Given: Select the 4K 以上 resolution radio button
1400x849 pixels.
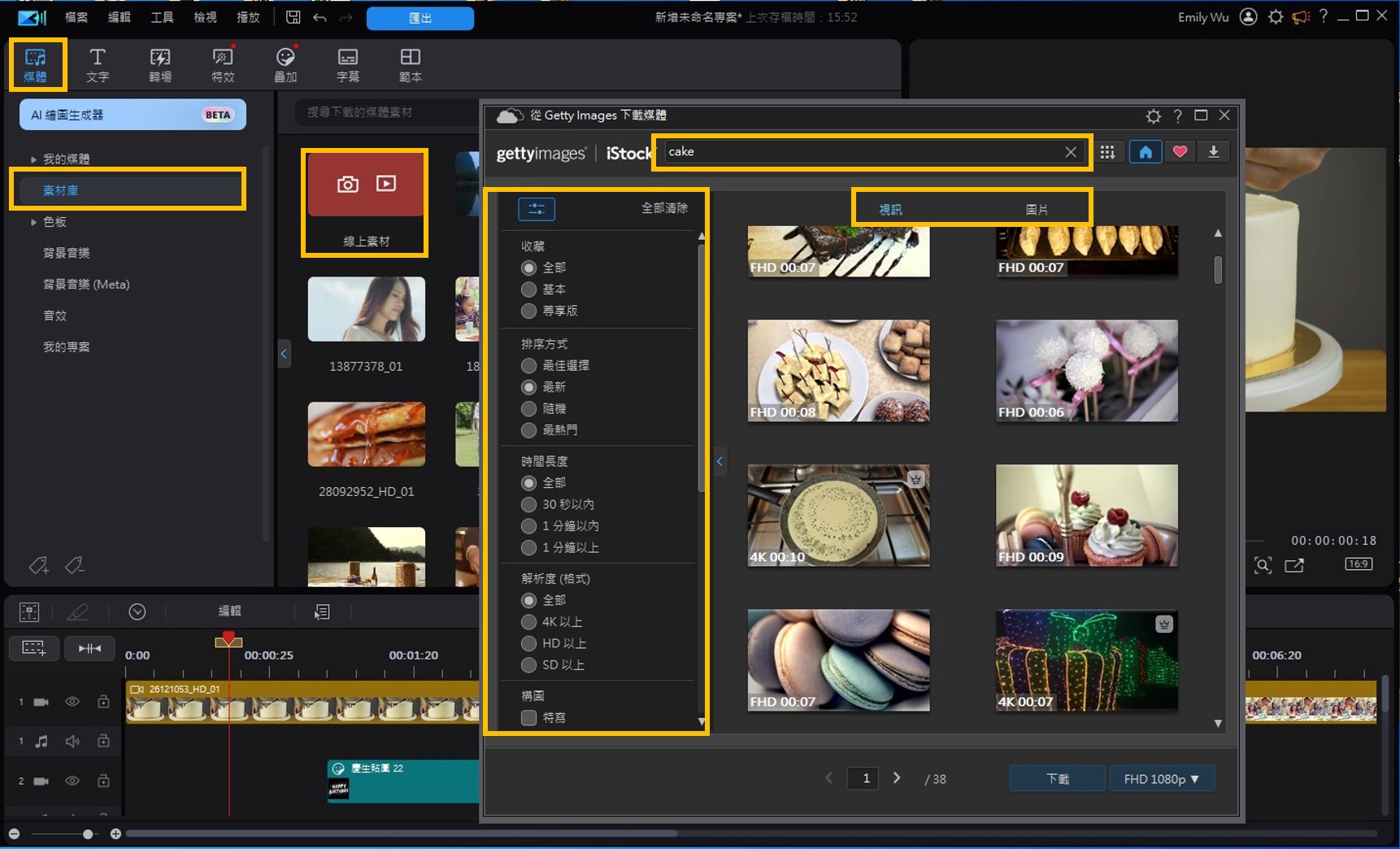Looking at the screenshot, I should (529, 622).
